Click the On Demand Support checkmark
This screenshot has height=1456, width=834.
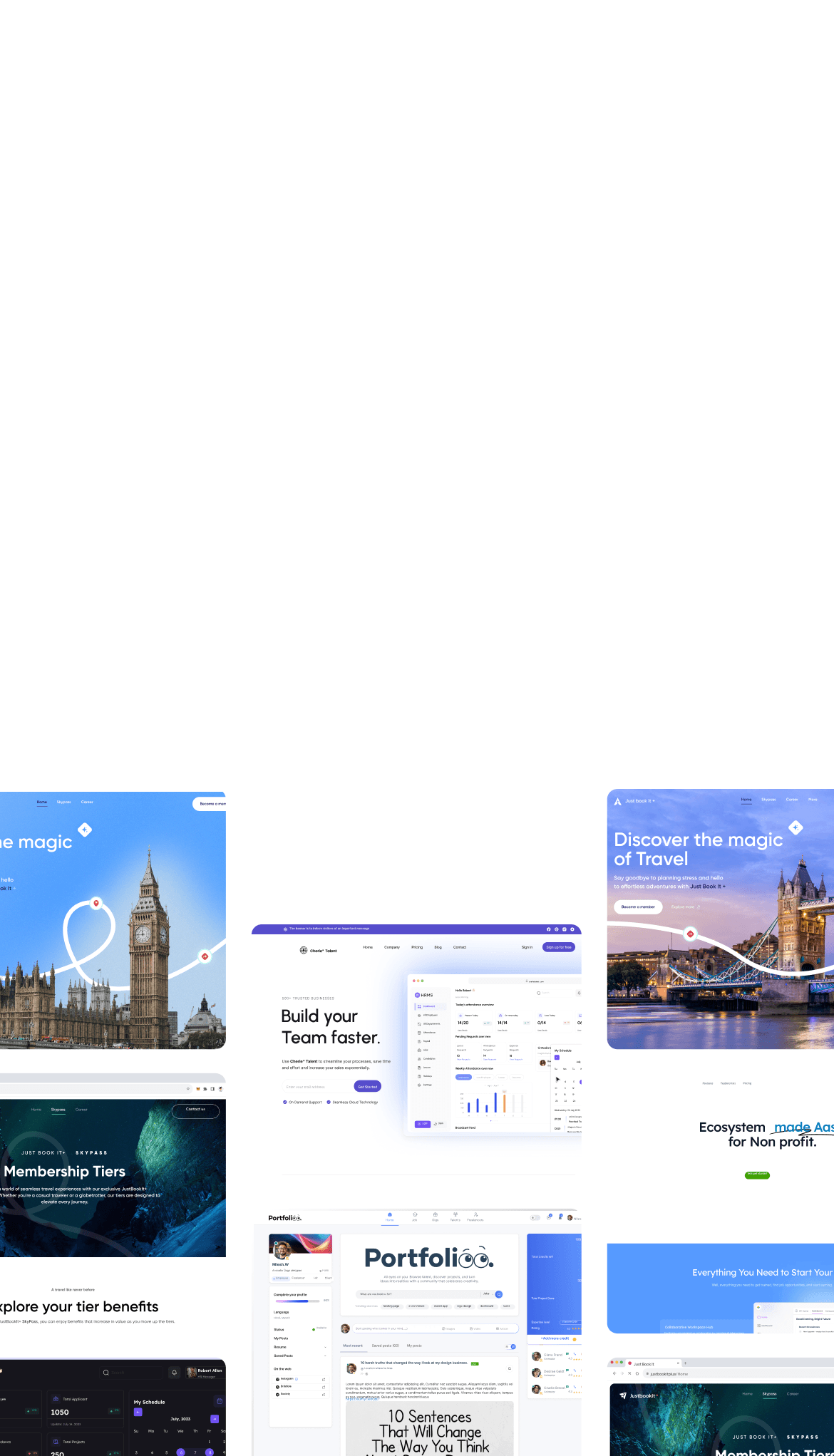[285, 1102]
